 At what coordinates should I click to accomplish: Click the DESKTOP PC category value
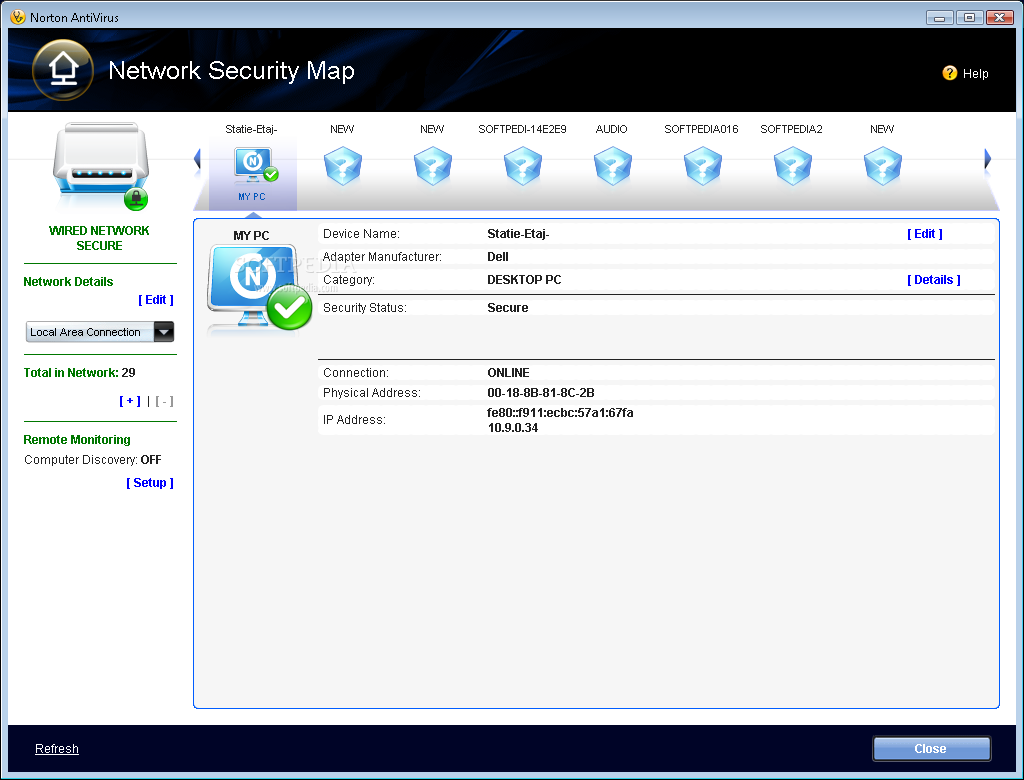[x=524, y=280]
